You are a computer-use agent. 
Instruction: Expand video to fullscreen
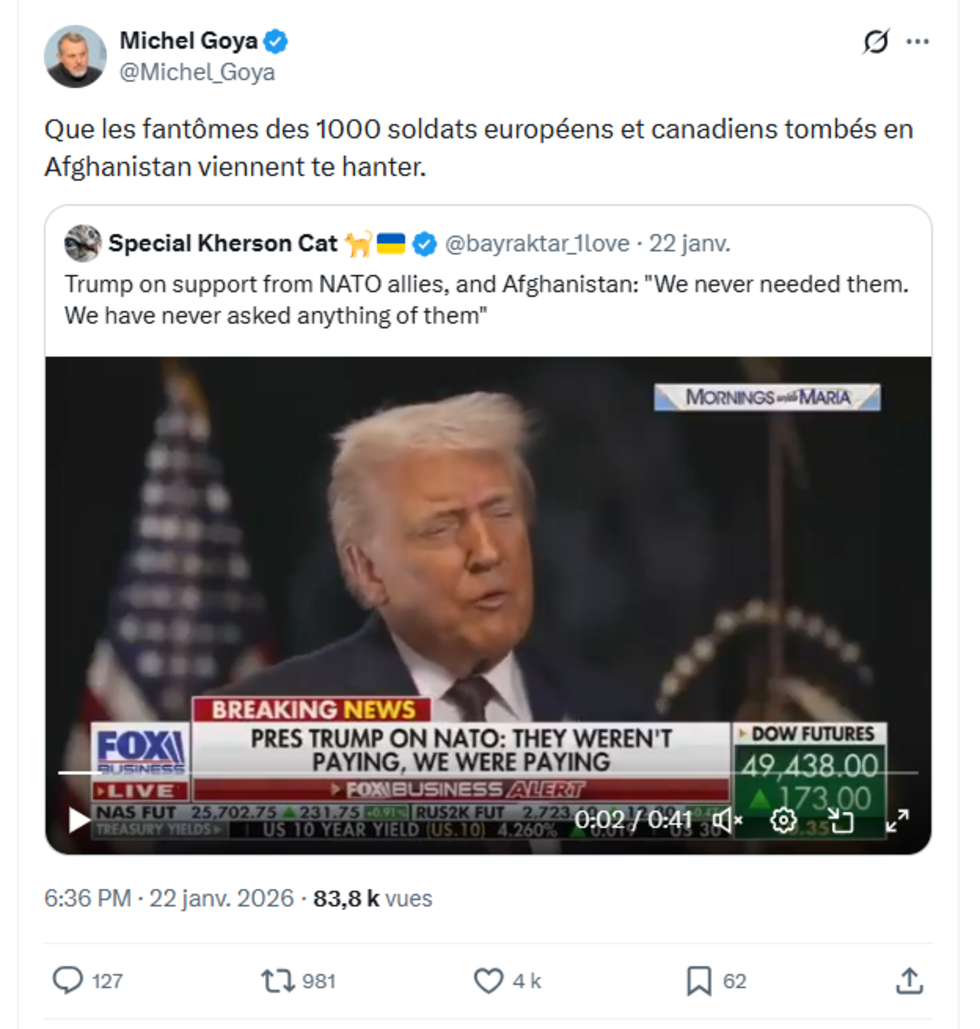897,821
